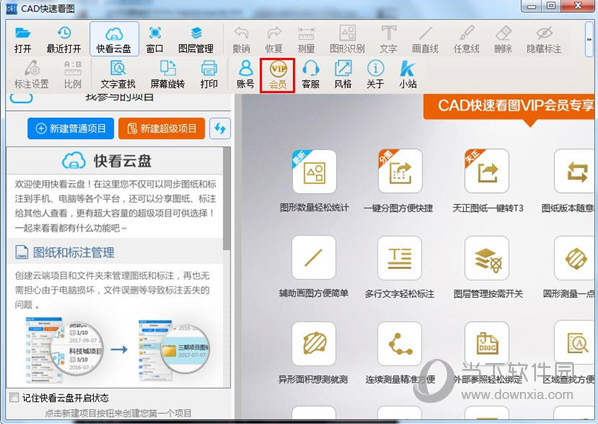The image size is (598, 424).
Task: Select the 删除 eraser tool
Action: (x=503, y=40)
